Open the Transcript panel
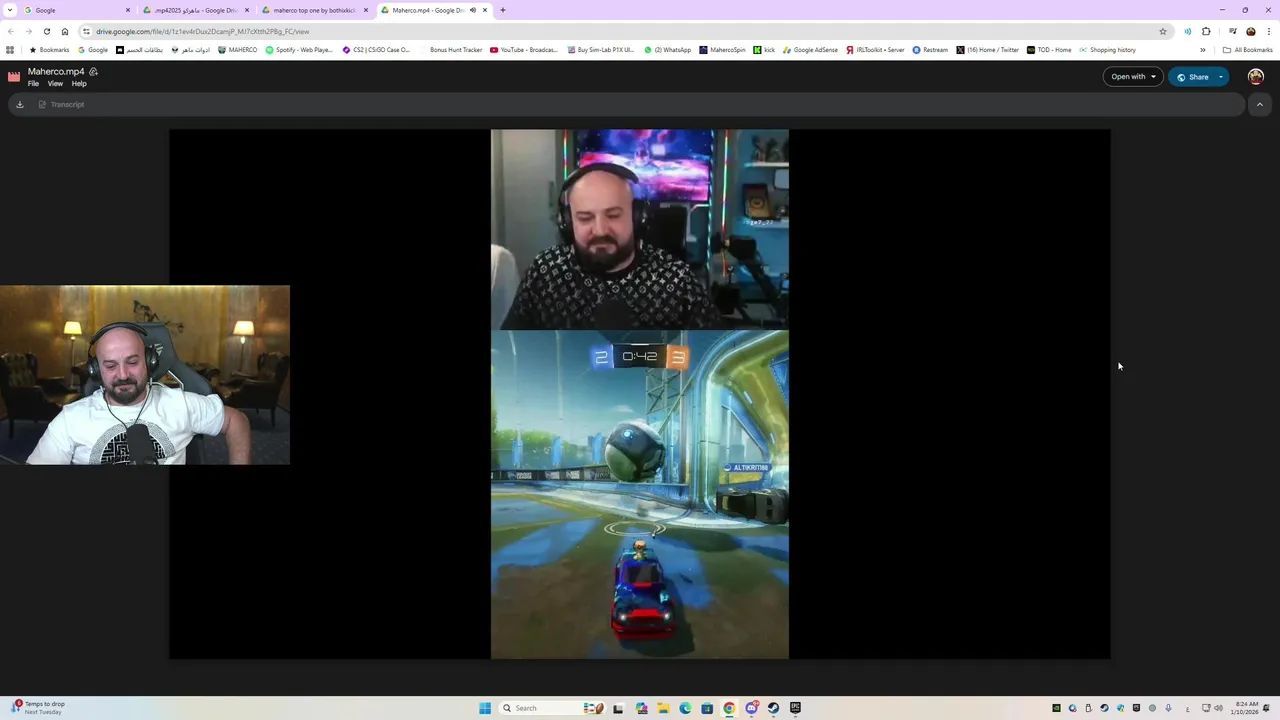Viewport: 1280px width, 720px height. pos(61,104)
